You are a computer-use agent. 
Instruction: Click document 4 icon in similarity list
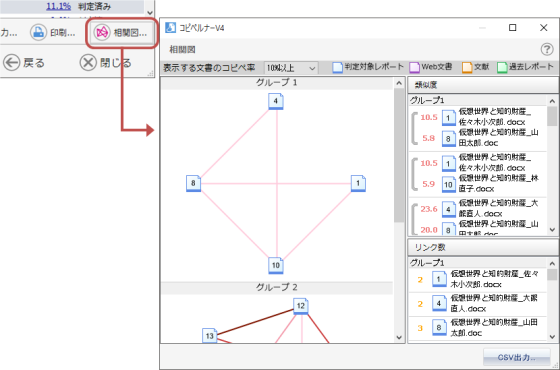449,209
